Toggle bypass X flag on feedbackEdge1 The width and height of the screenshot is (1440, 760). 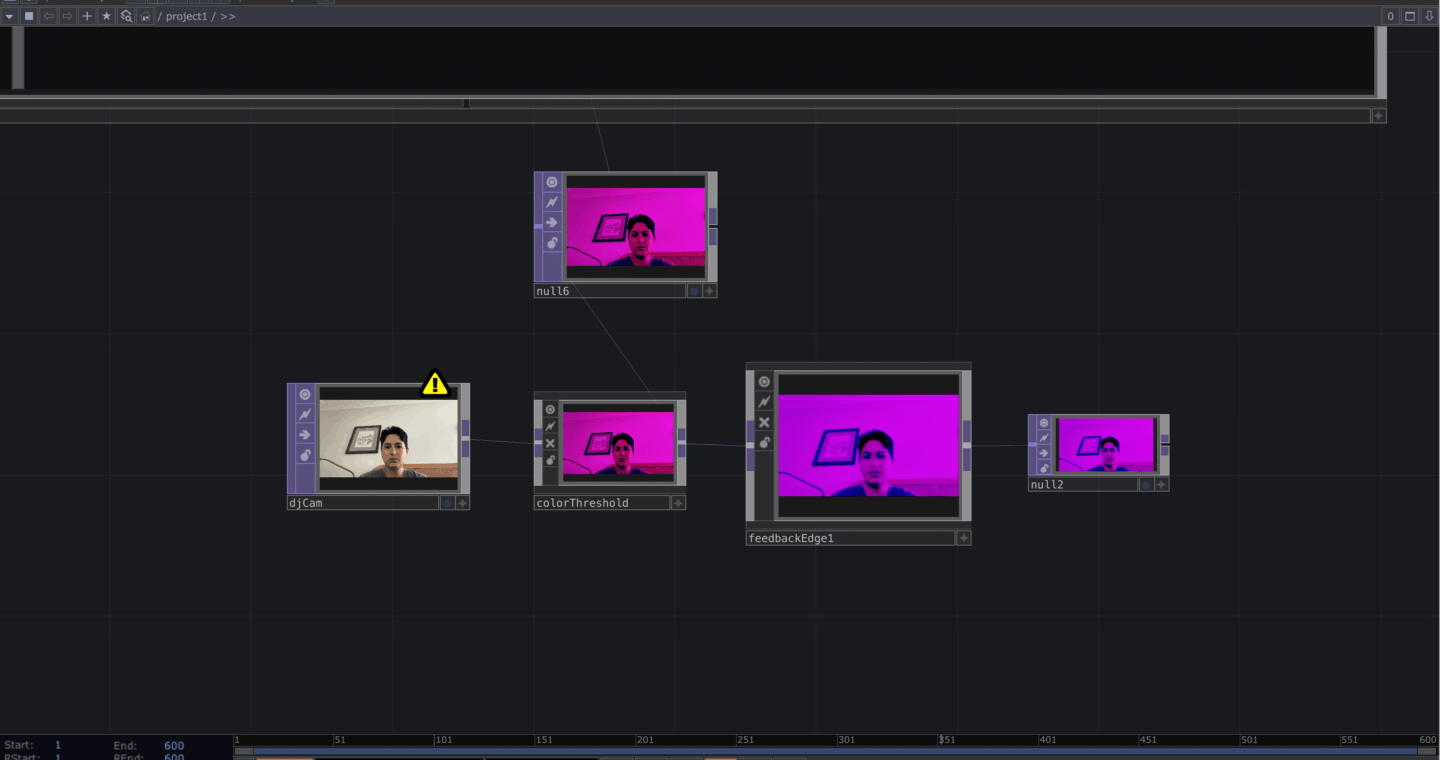coord(764,422)
